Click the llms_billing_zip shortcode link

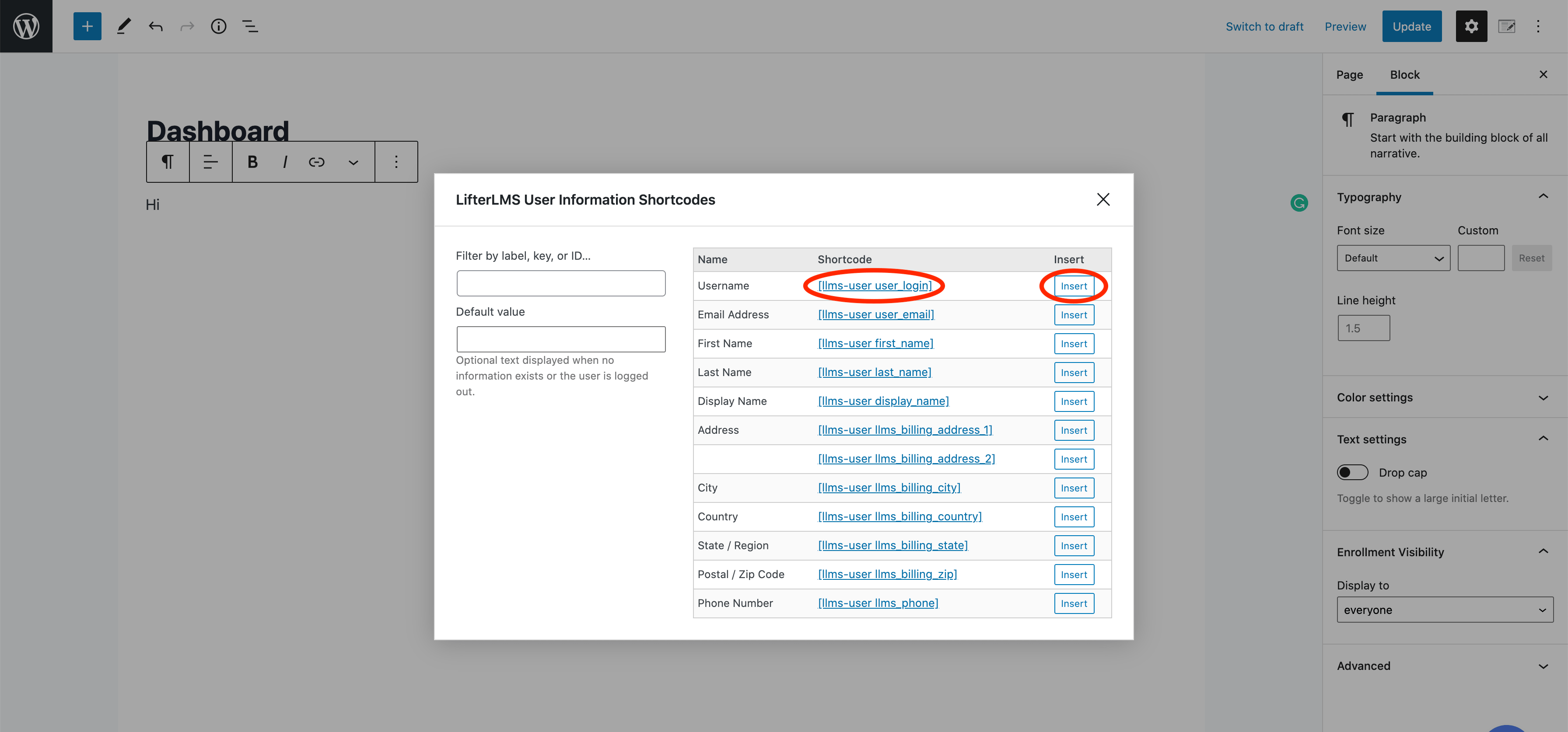(888, 575)
